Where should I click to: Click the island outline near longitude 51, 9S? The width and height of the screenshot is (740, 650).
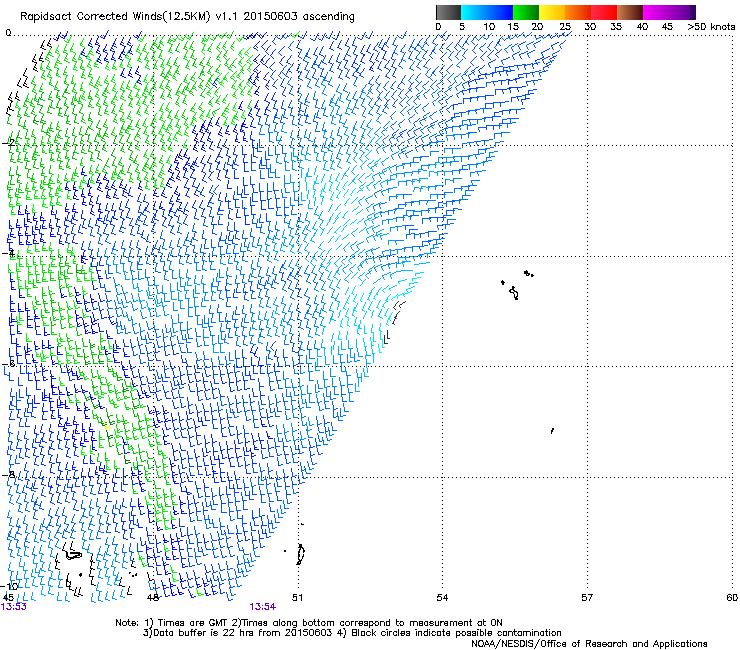pos(300,554)
